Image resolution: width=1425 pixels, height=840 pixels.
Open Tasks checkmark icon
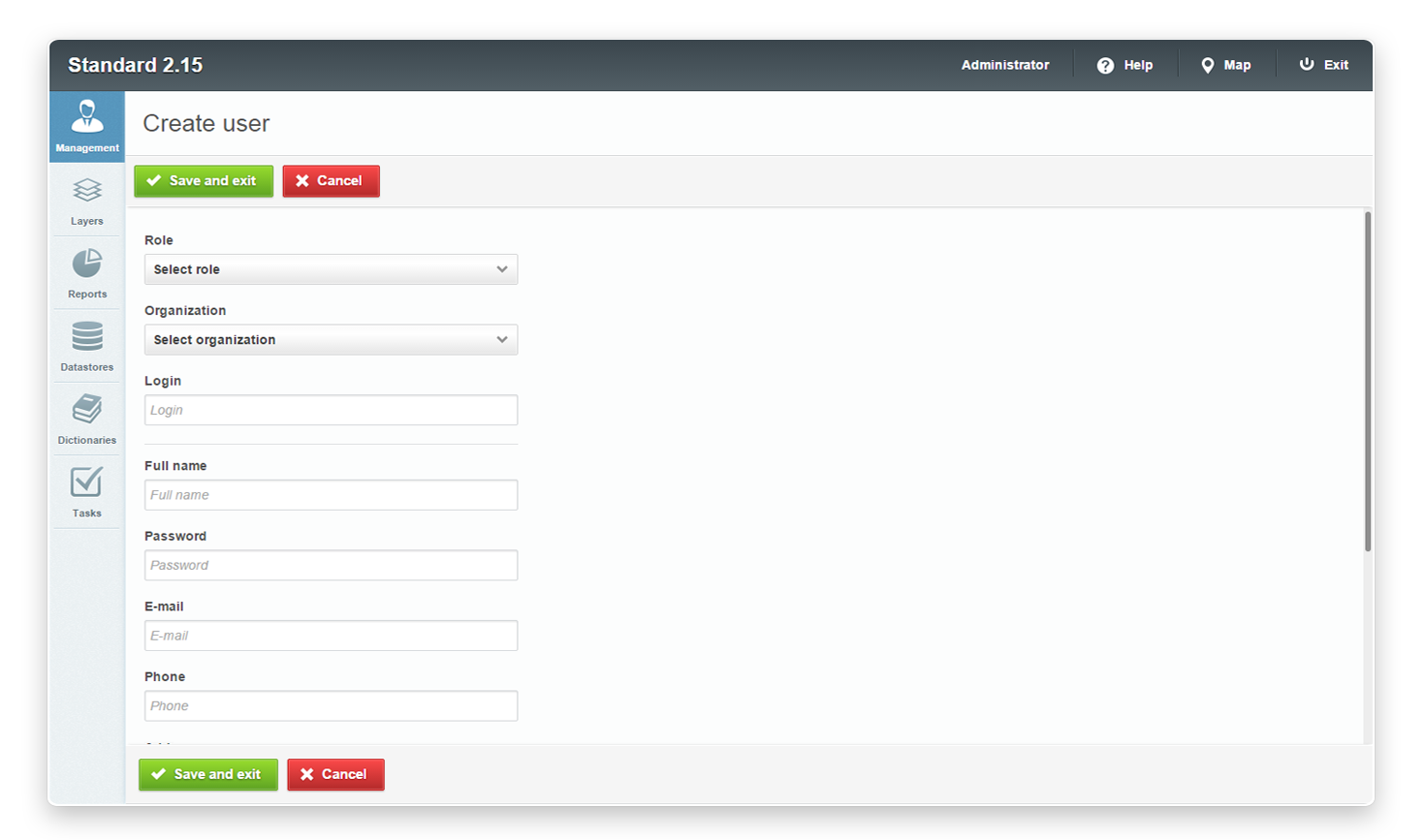87,482
